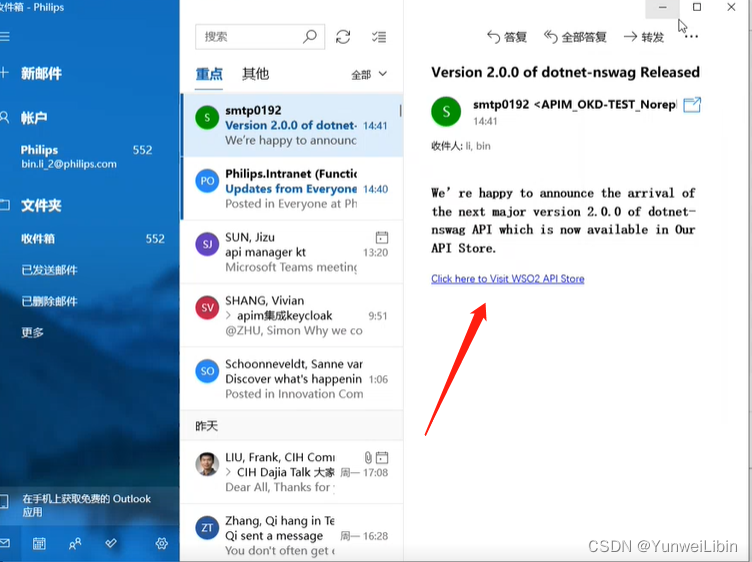Open the hamburger navigation menu

[x=5, y=36]
